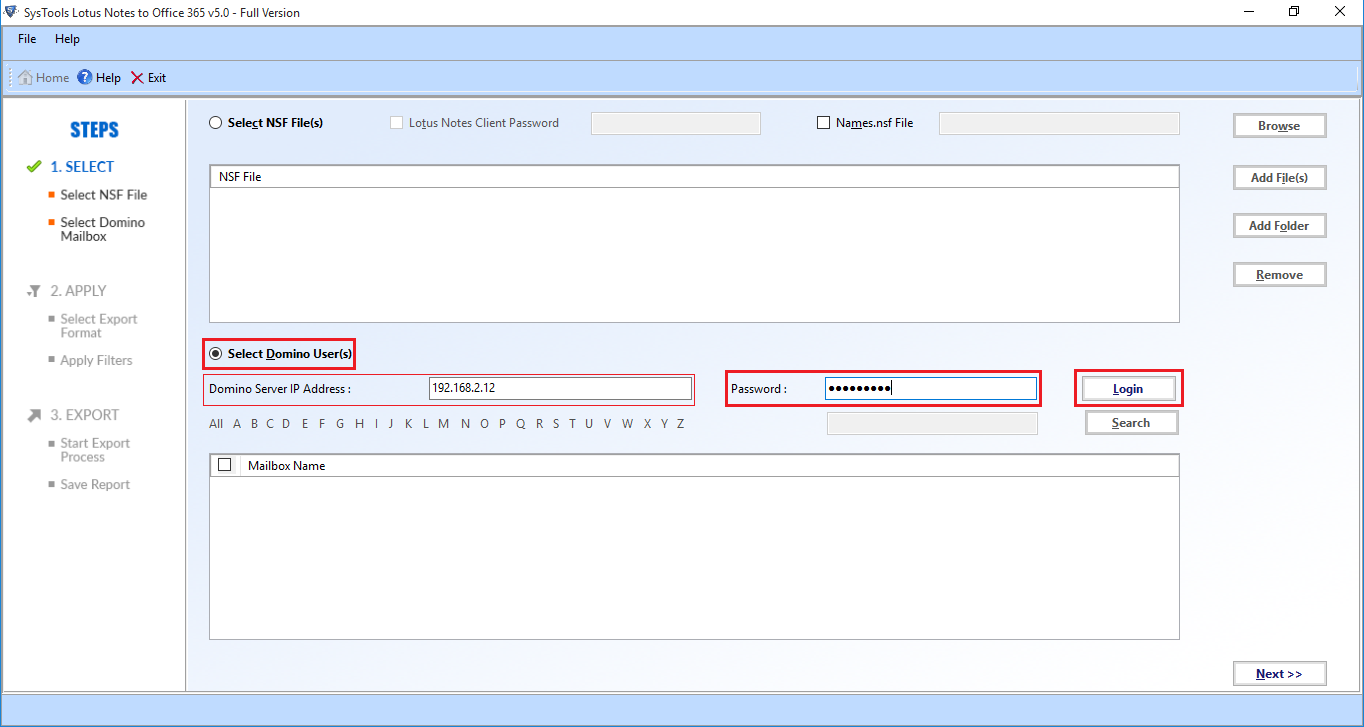1364x727 pixels.
Task: Filter mailboxes by letter D
Action: point(286,424)
